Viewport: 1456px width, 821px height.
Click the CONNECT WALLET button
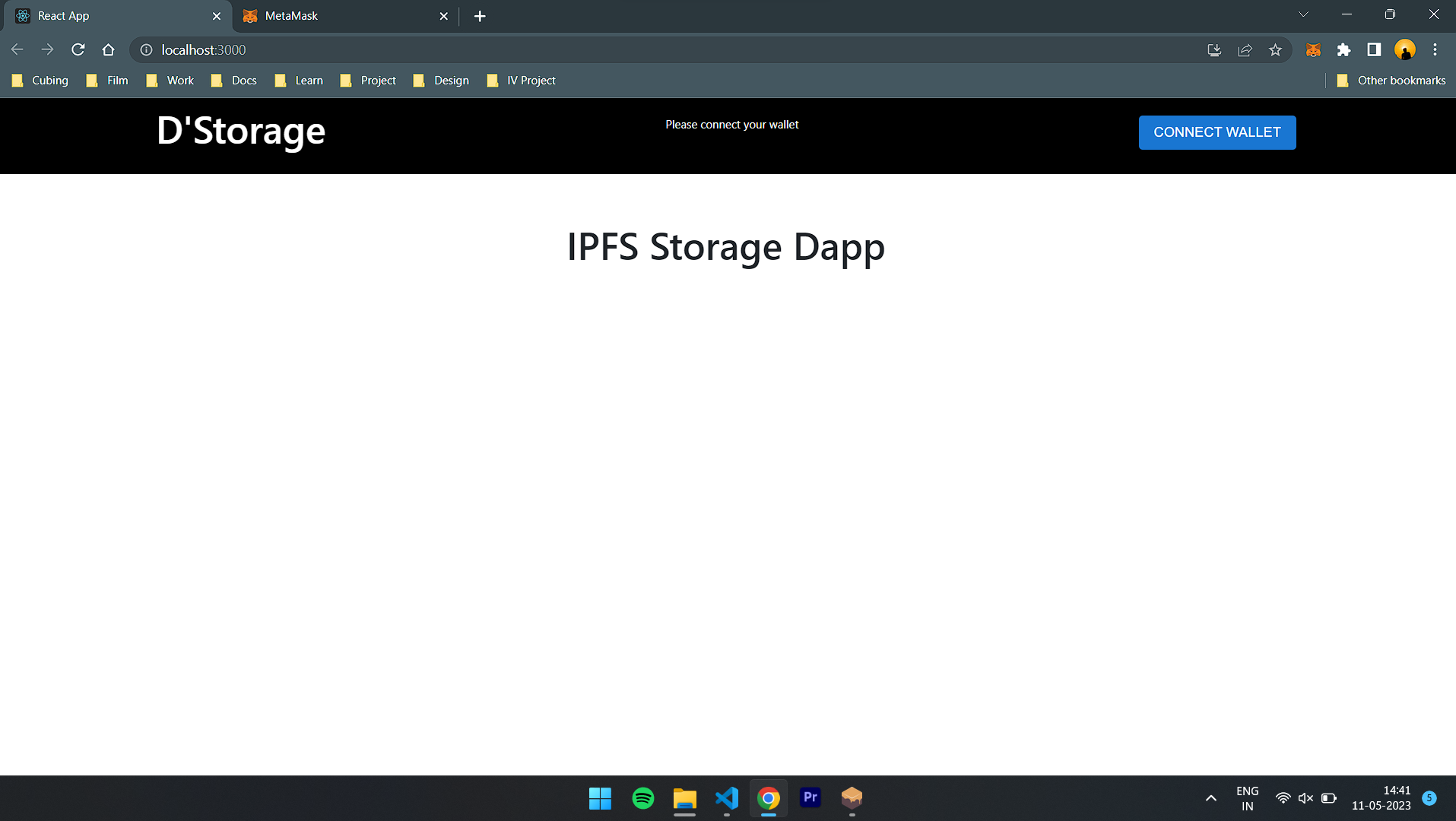1217,132
